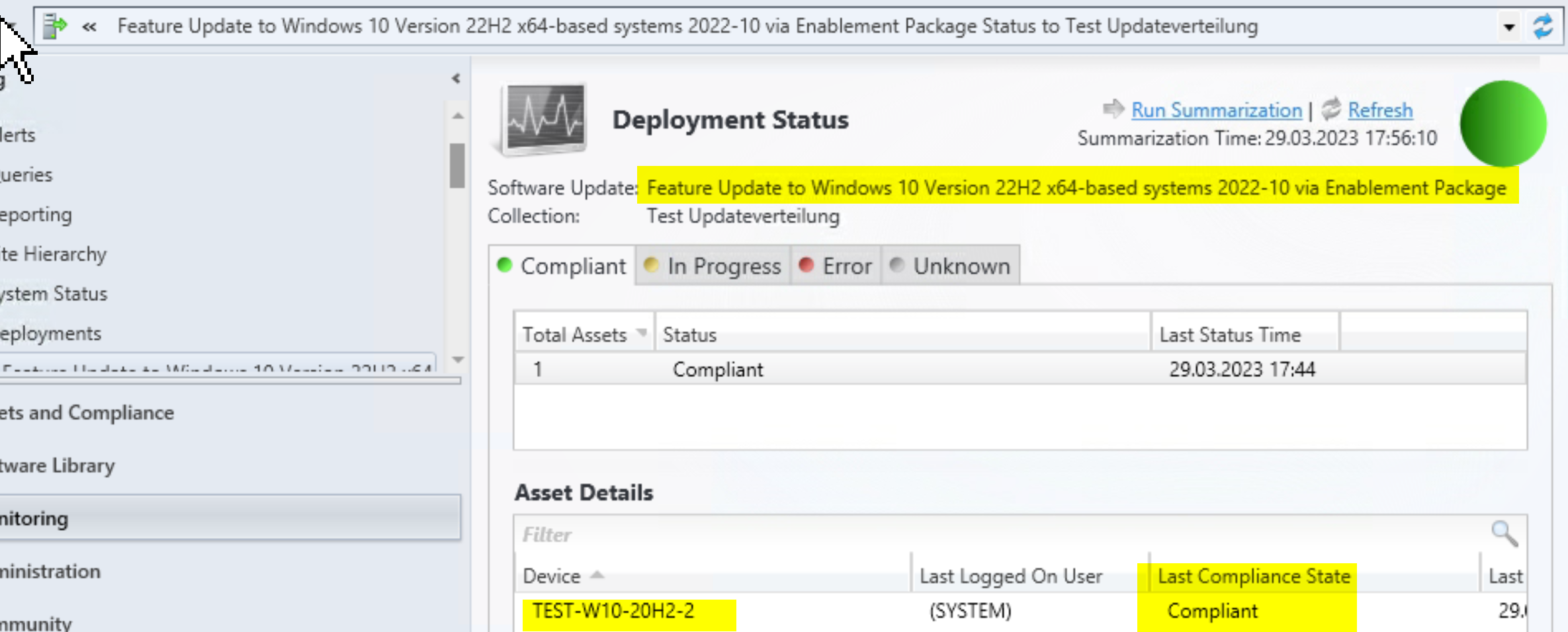Switch to the Error tab
Screen dimensions: 1568x632
pos(836,266)
